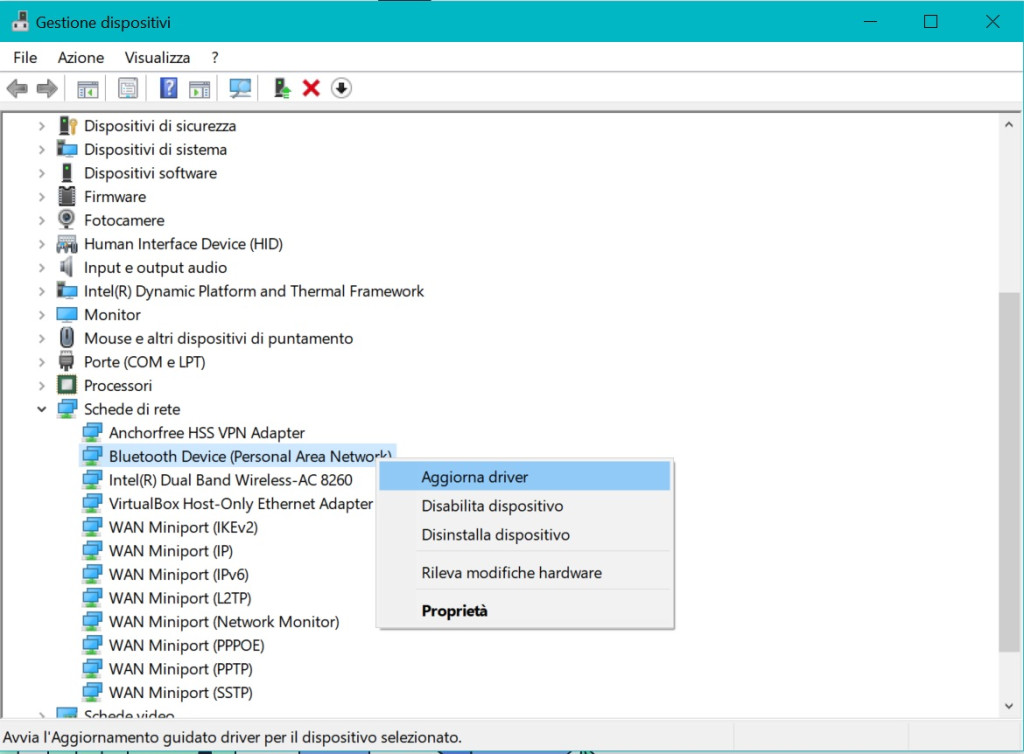1024x754 pixels.
Task: Collapse the Schede di rete category
Action: click(x=42, y=409)
